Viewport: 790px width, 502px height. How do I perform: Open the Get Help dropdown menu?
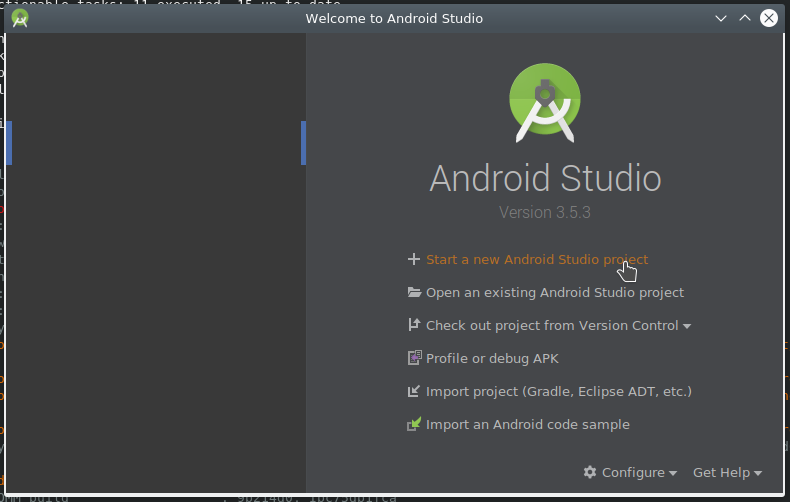pyautogui.click(x=727, y=472)
